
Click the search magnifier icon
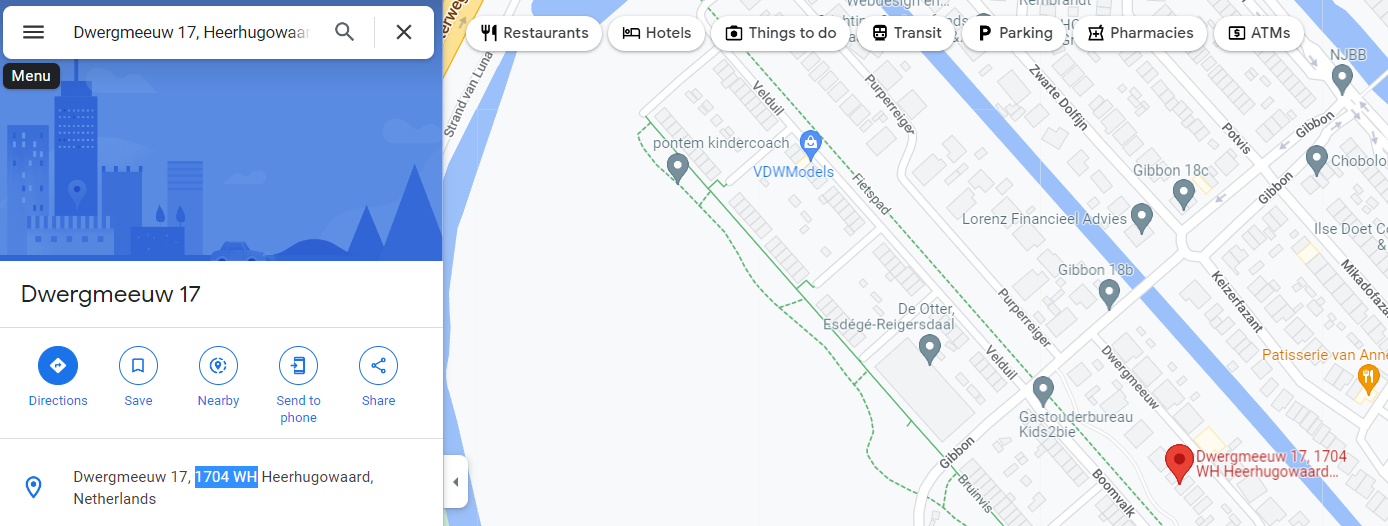pos(345,32)
